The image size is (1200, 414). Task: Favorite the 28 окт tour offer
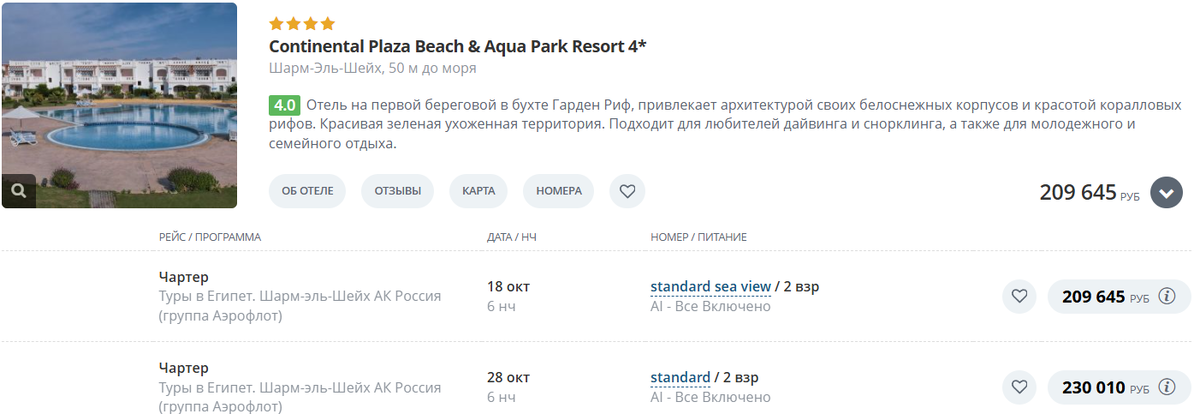pyautogui.click(x=1019, y=387)
